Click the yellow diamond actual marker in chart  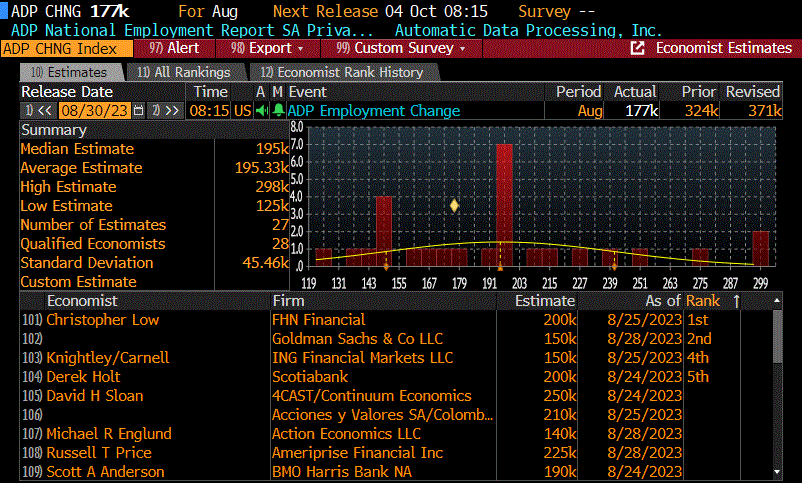pyautogui.click(x=454, y=206)
